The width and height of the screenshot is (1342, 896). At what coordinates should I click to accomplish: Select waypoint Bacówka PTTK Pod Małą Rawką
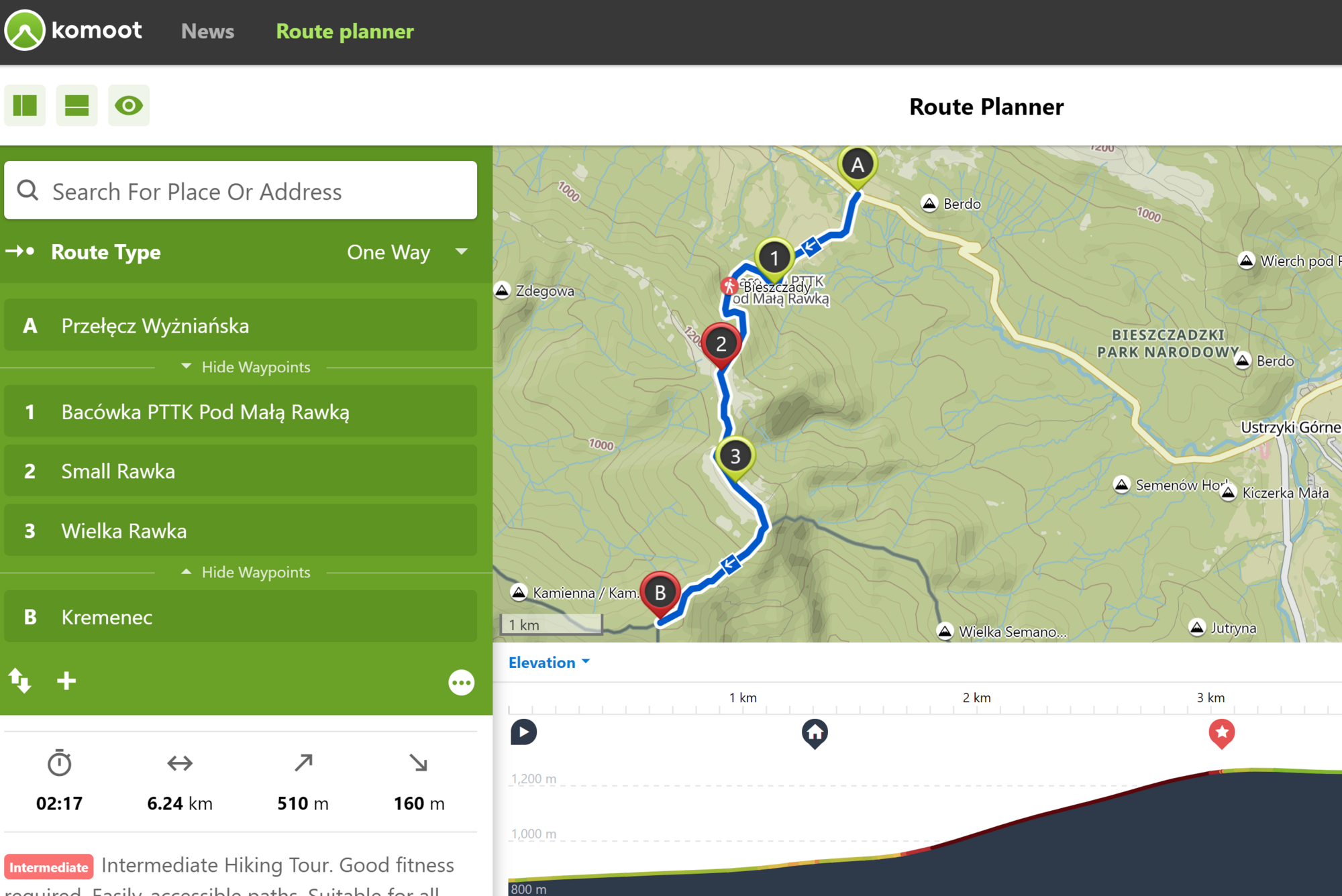(x=241, y=411)
